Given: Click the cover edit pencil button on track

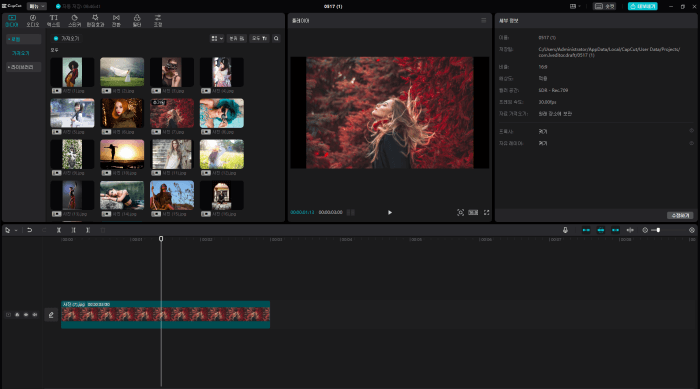Looking at the screenshot, I should click(x=51, y=315).
